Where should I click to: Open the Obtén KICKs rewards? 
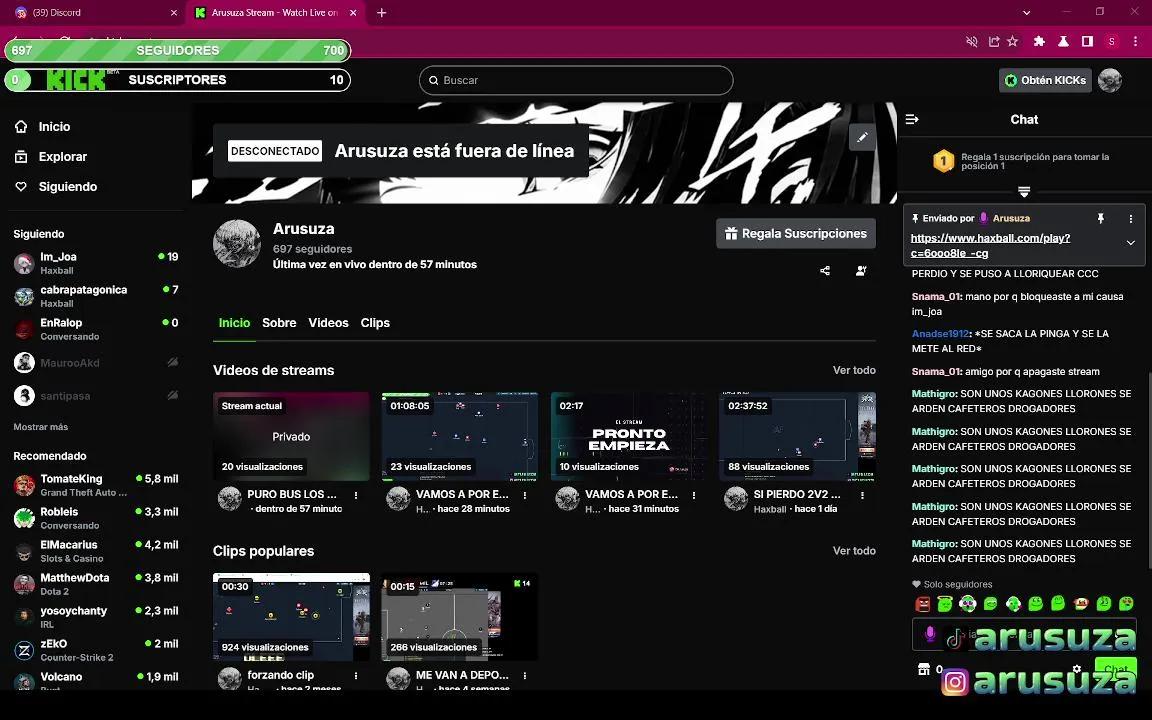click(x=1045, y=79)
